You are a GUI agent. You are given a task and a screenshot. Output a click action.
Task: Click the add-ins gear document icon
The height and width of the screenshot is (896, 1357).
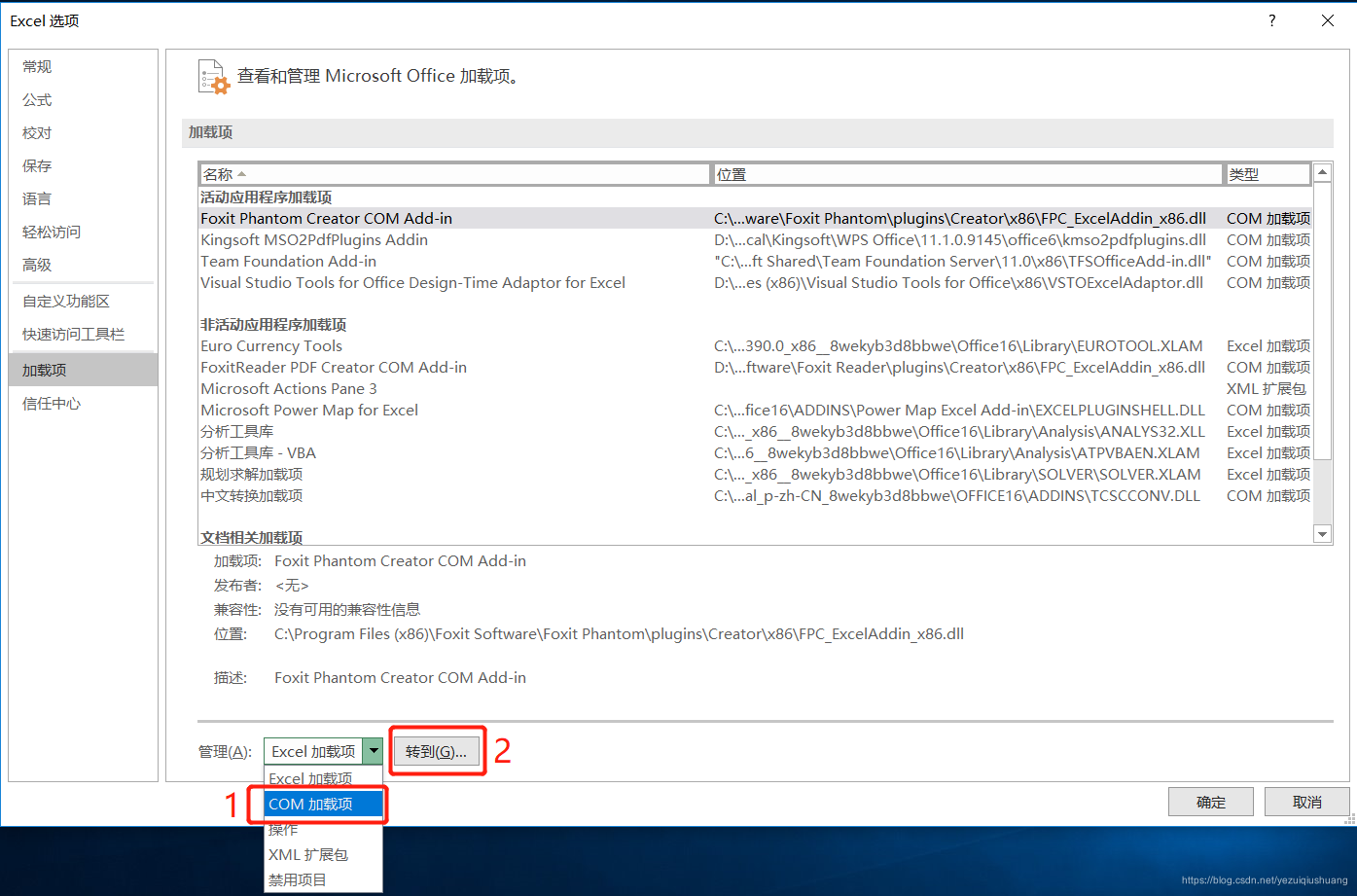213,77
